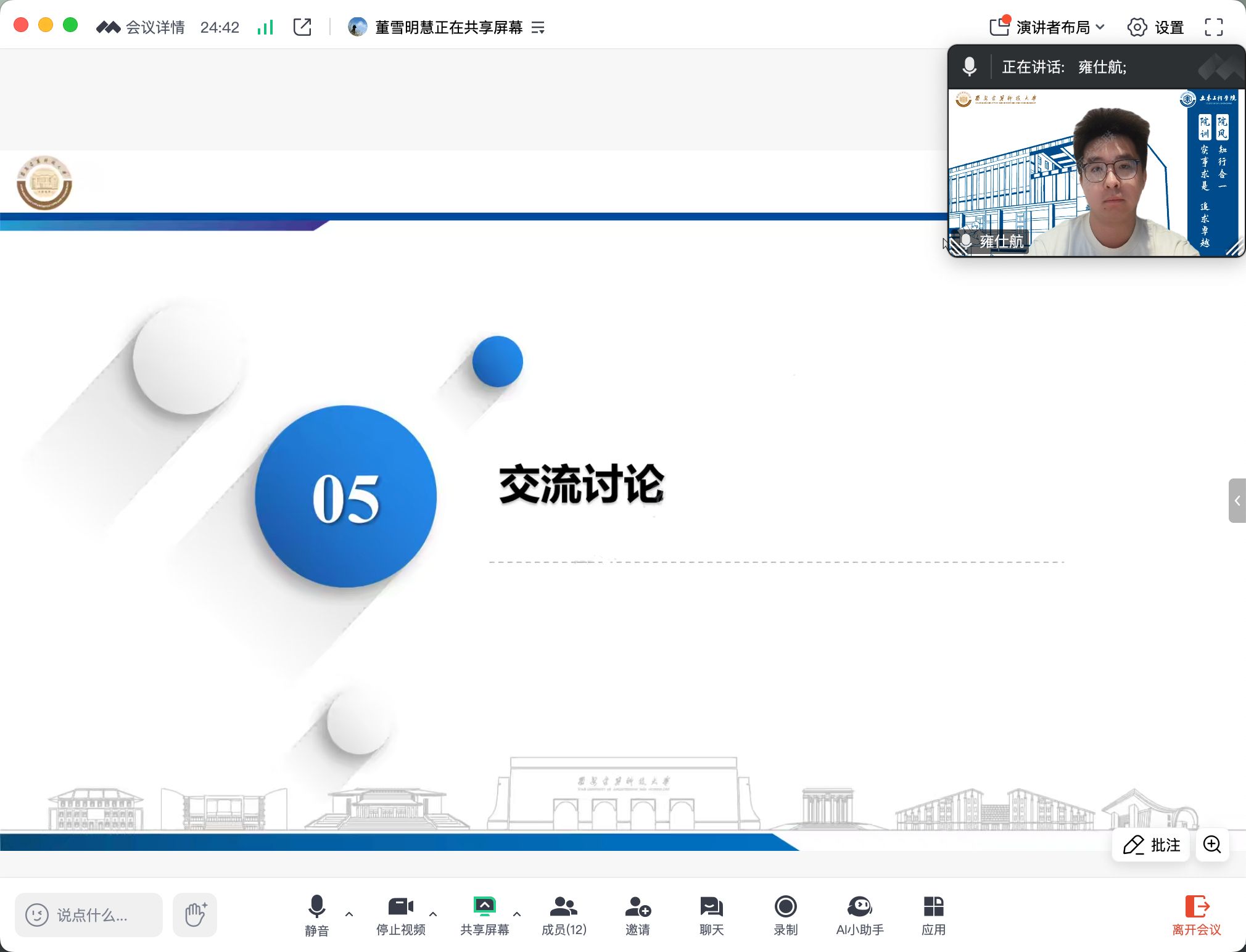The image size is (1246, 952).
Task: Click the zoom-in magnifier icon
Action: (x=1212, y=845)
